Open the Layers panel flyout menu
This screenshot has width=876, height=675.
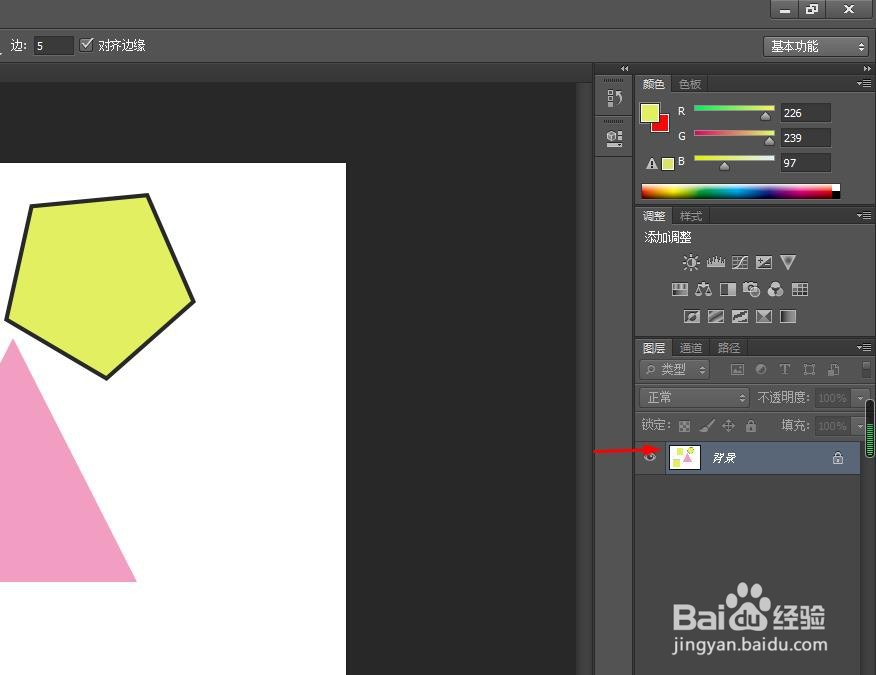click(864, 348)
